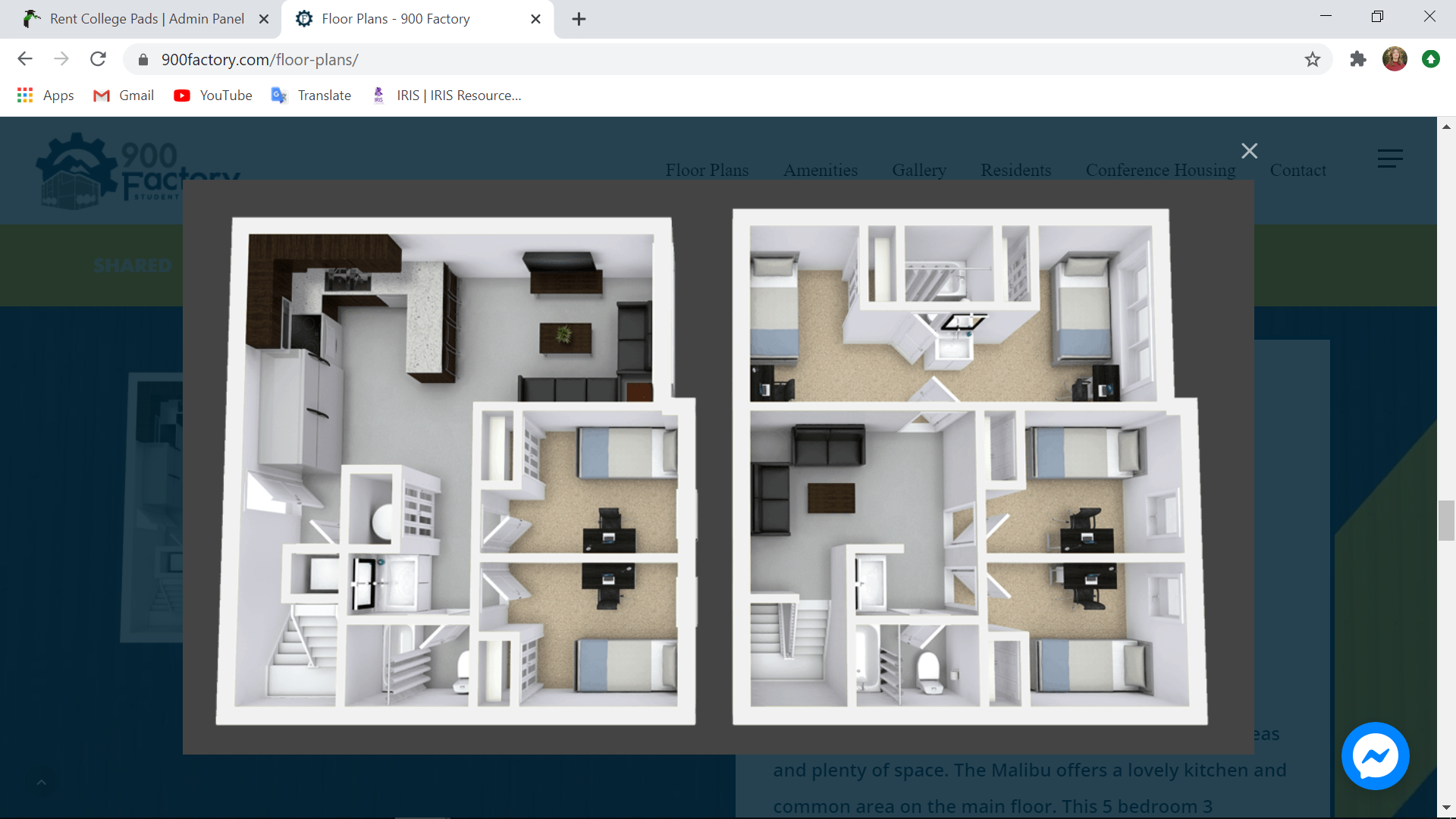The width and height of the screenshot is (1456, 819).
Task: Bookmark this page with the star icon
Action: tap(1313, 59)
